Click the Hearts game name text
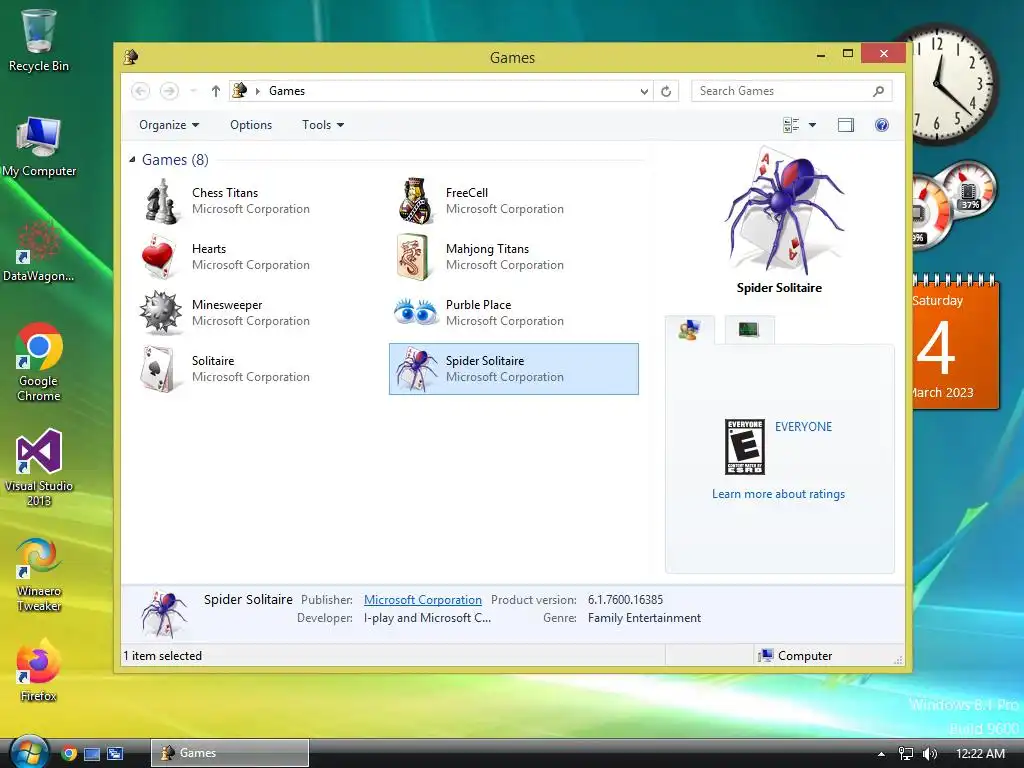This screenshot has width=1024, height=768. pyautogui.click(x=209, y=249)
